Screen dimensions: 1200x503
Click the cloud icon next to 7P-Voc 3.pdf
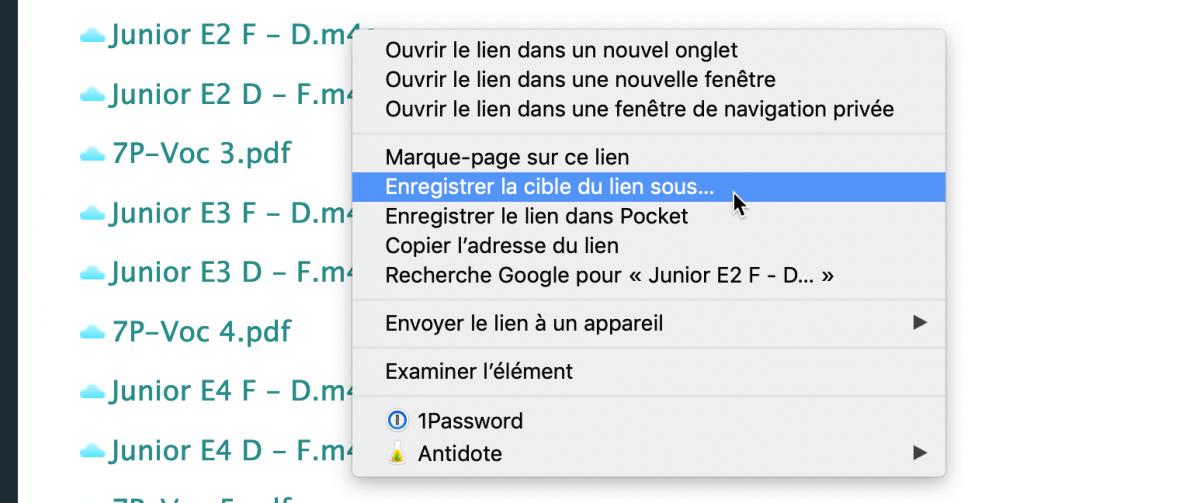coord(93,154)
